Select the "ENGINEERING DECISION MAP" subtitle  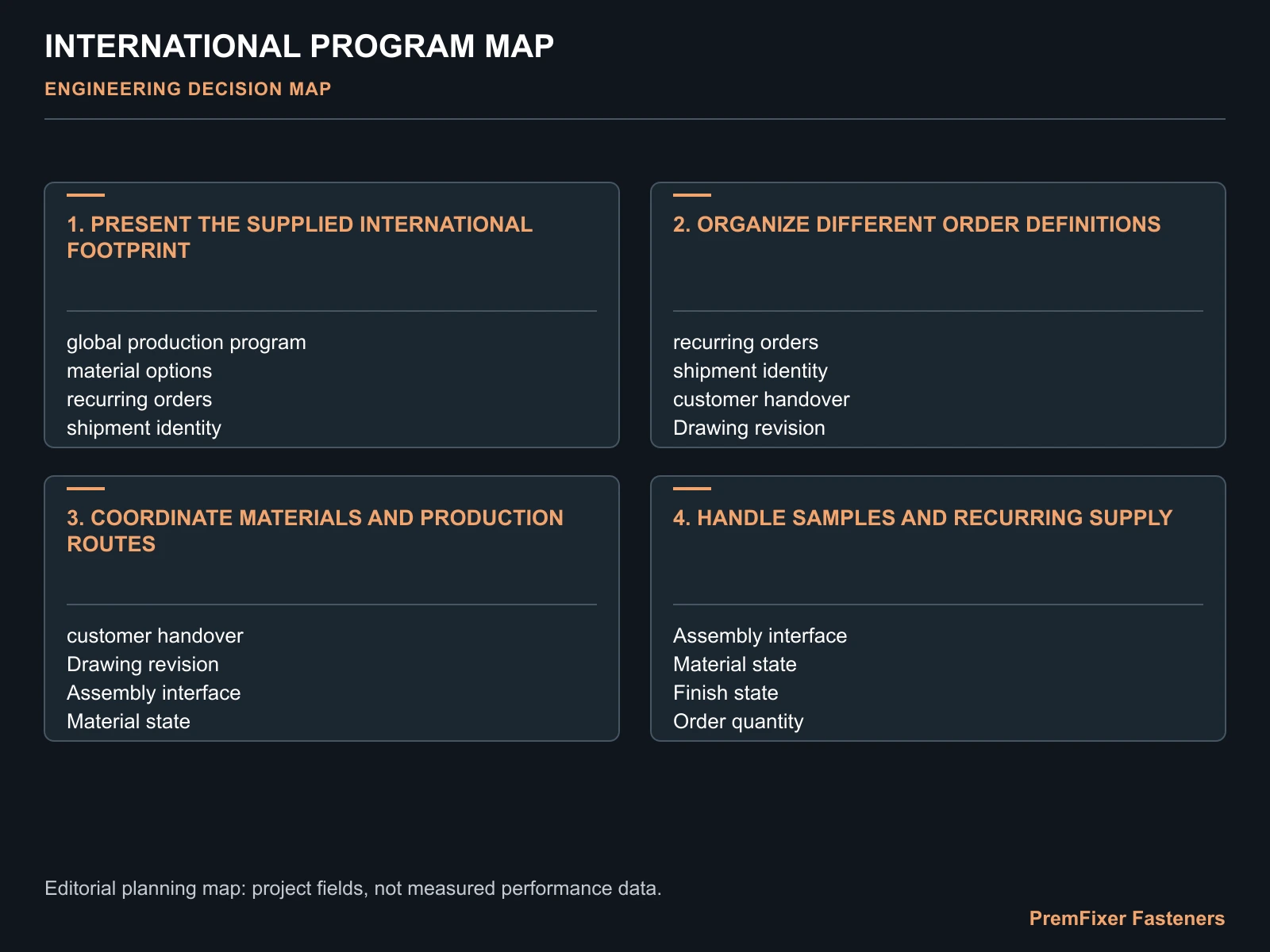point(188,89)
